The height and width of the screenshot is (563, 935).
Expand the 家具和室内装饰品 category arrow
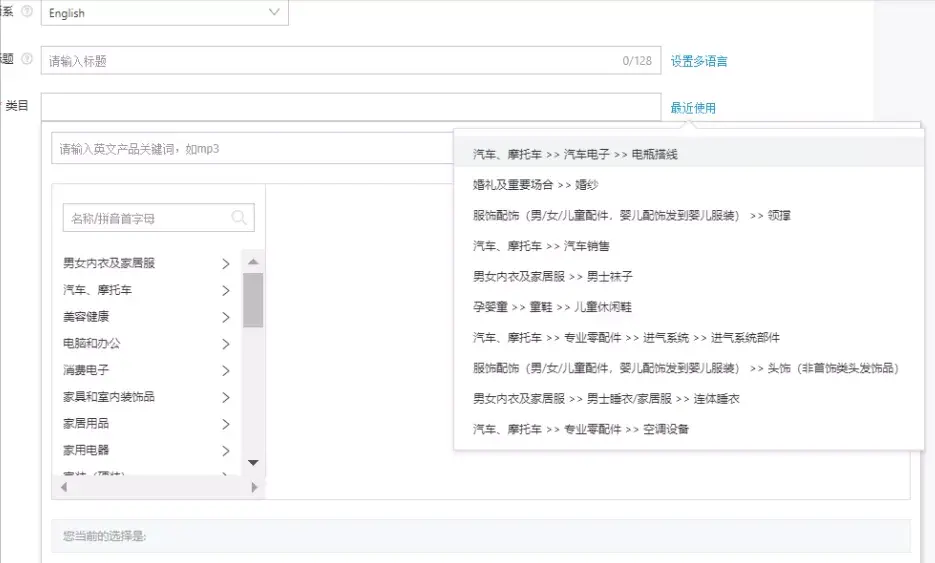(x=225, y=397)
